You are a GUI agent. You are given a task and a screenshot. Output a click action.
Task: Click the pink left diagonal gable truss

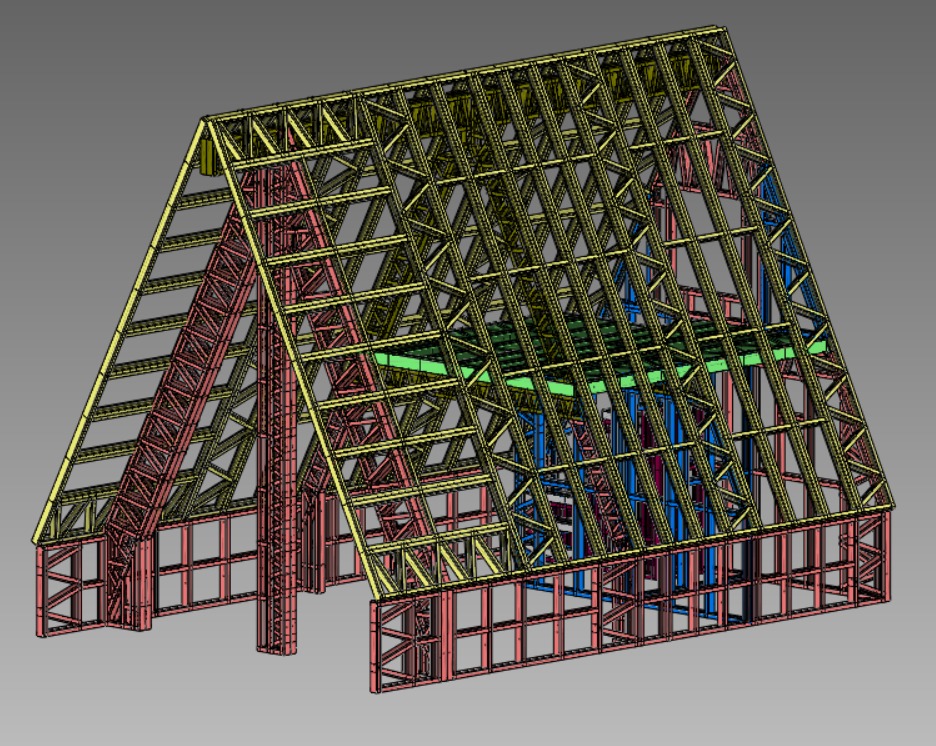coord(170,400)
